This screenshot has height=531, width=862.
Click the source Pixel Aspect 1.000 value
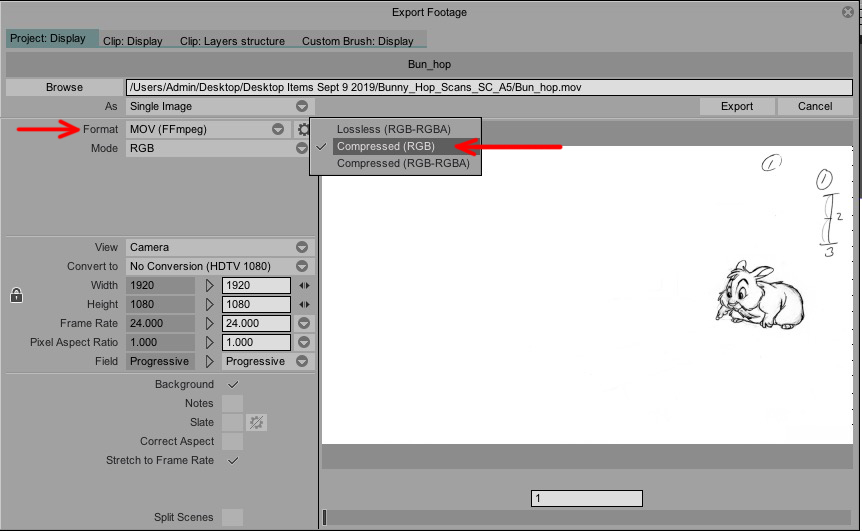point(160,342)
